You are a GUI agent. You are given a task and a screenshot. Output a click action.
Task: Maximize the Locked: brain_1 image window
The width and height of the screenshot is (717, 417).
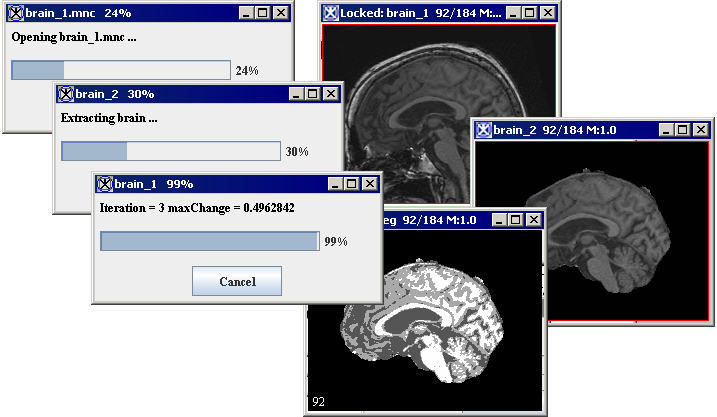[x=526, y=13]
